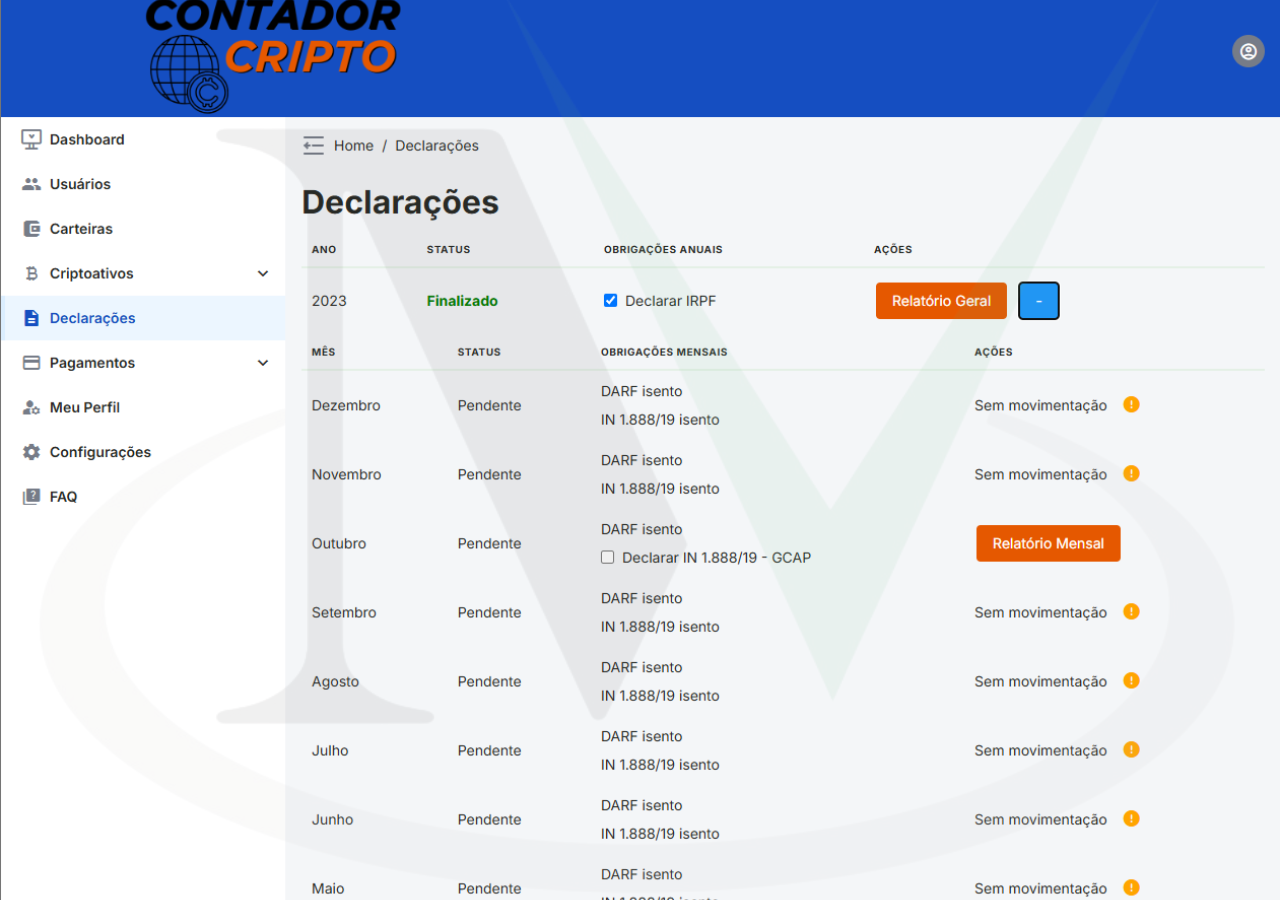Open Home via the breadcrumb link
Image resolution: width=1280 pixels, height=900 pixels.
[x=353, y=145]
